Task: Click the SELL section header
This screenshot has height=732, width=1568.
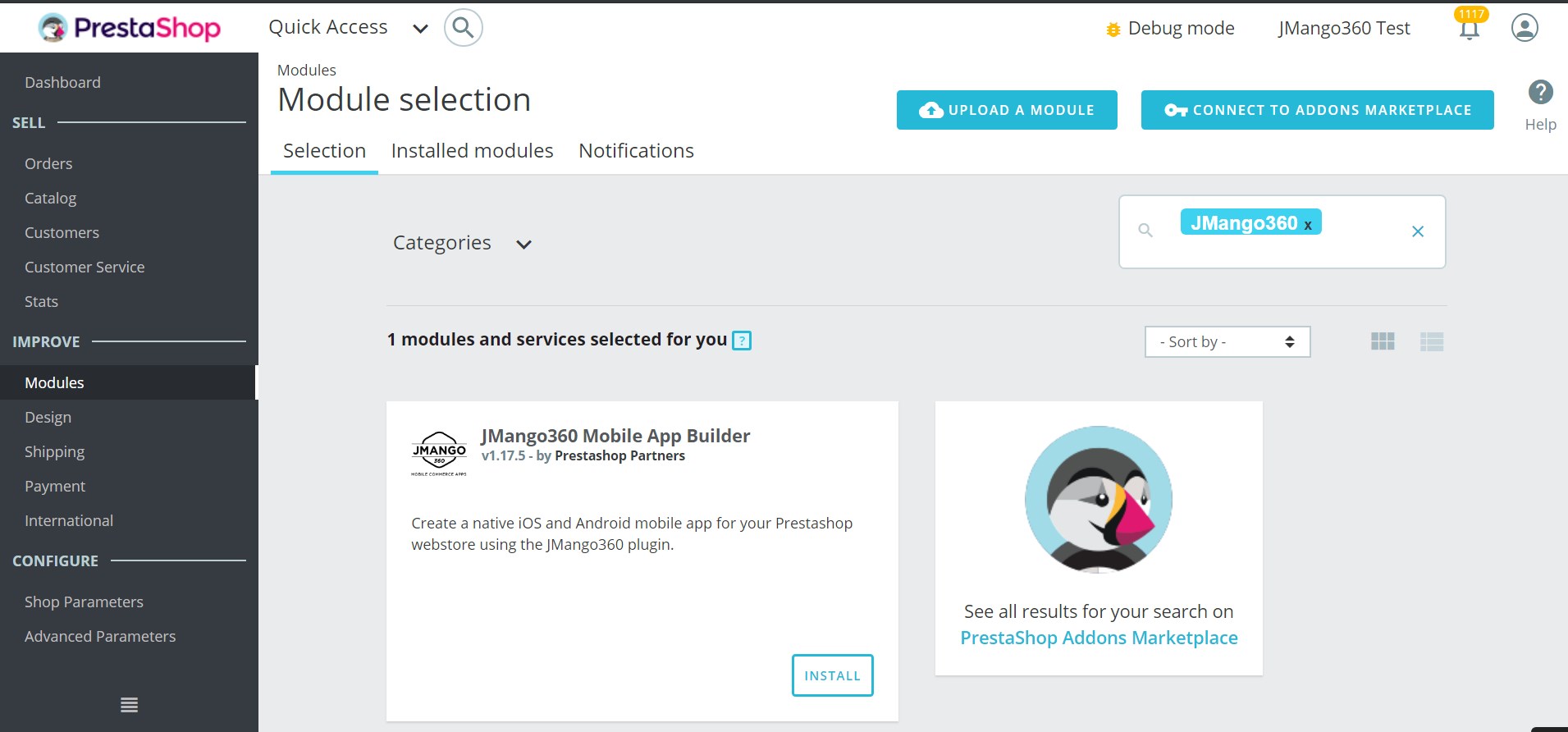Action: (x=29, y=122)
